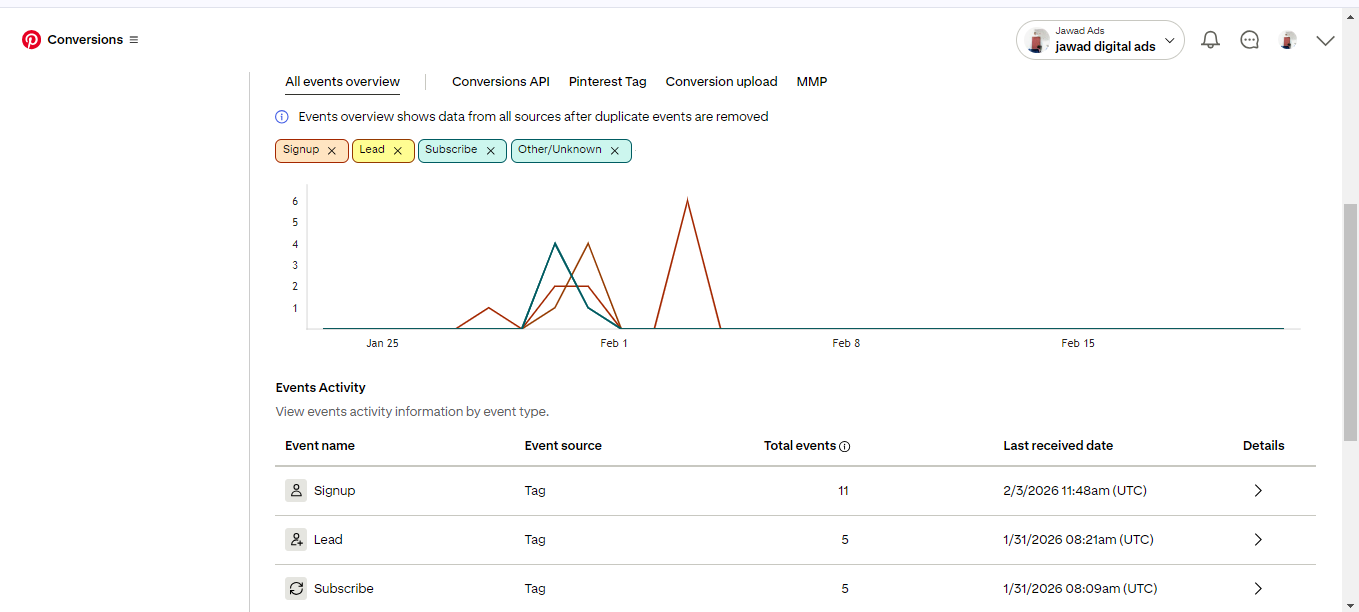Open the notifications bell
The height and width of the screenshot is (612, 1359).
1210,40
